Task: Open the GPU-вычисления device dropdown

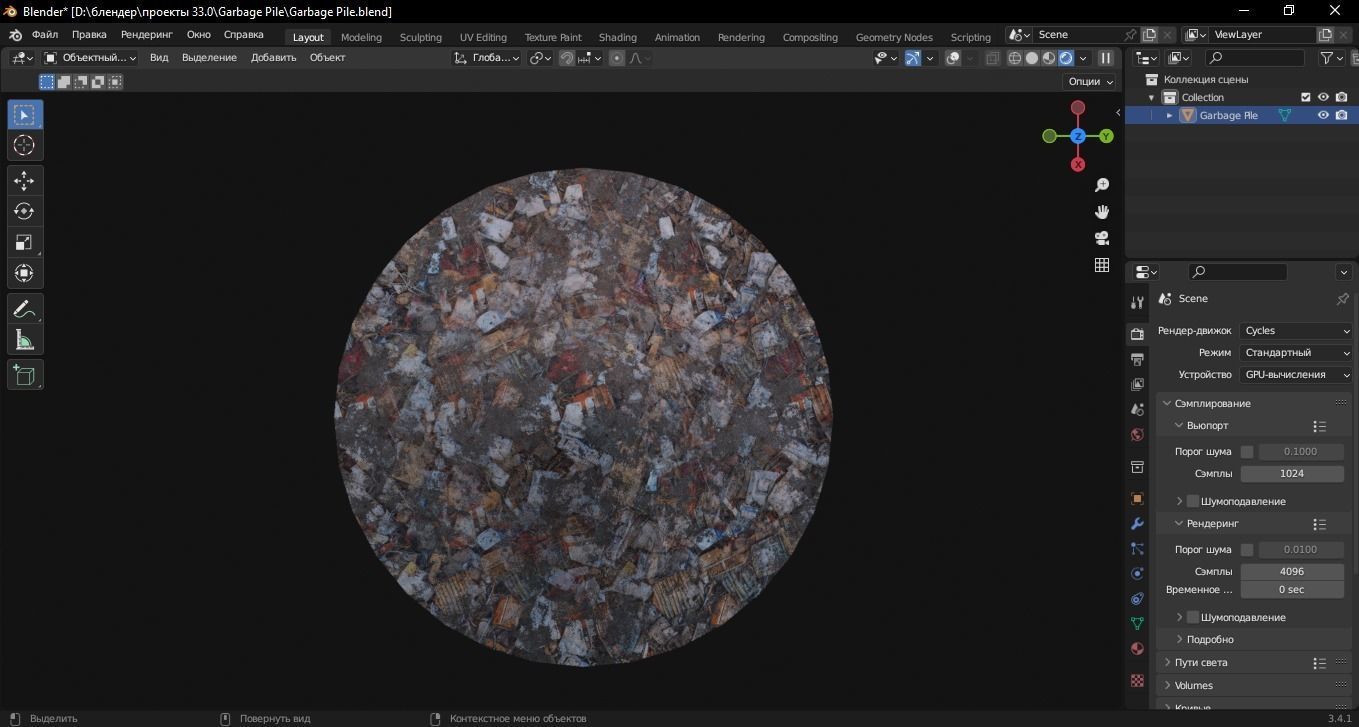Action: [1297, 375]
